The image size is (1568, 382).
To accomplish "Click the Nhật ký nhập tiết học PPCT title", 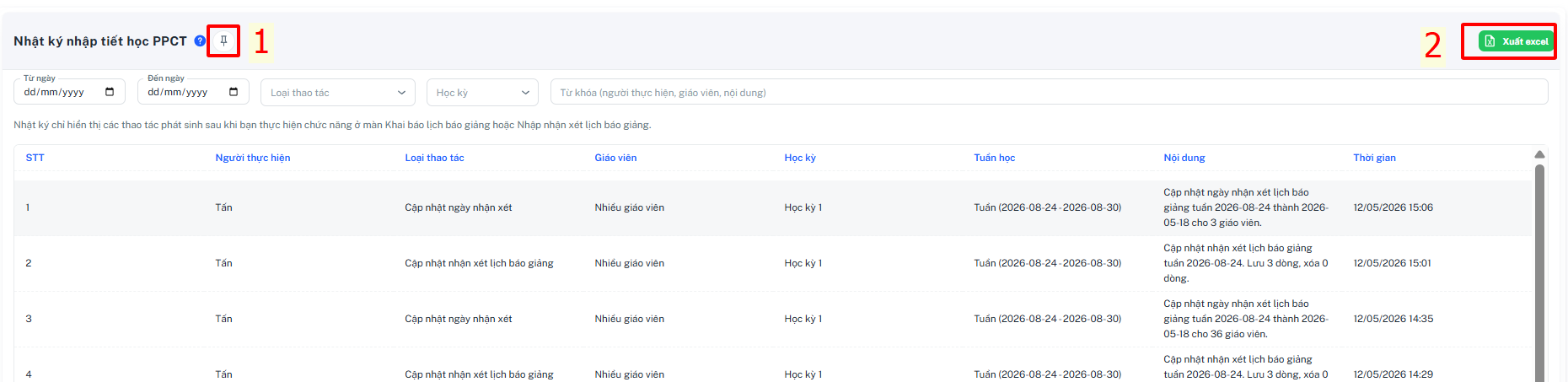I will [x=100, y=41].
